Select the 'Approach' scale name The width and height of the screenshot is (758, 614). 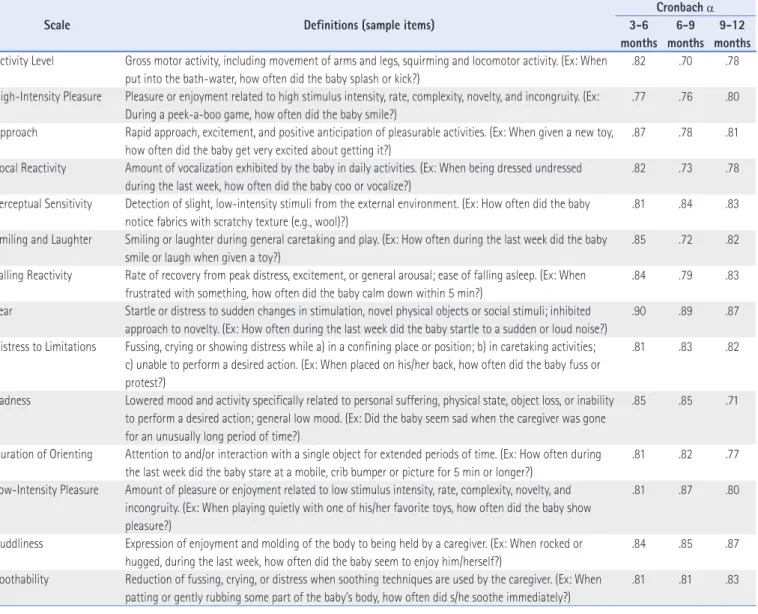[x=18, y=132]
